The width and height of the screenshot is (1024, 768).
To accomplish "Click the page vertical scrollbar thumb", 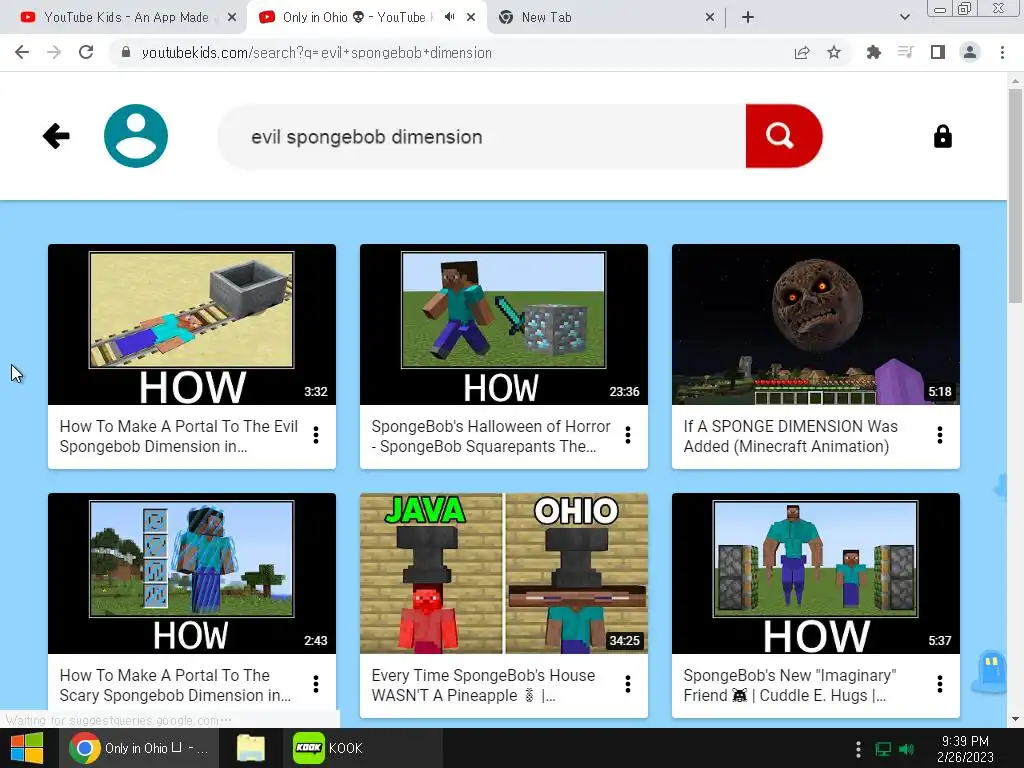I will pos(1015,196).
